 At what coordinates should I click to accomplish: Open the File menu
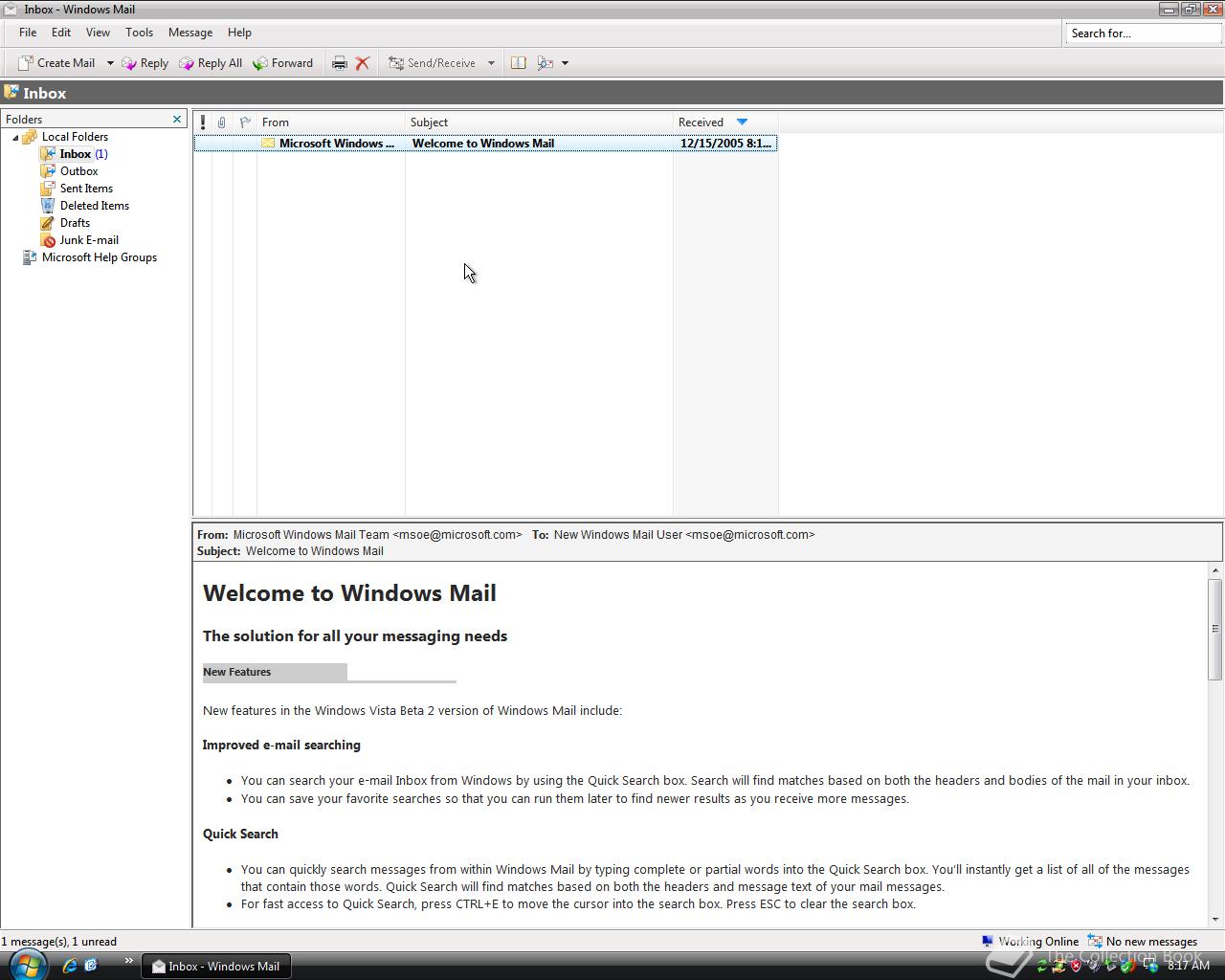[28, 33]
